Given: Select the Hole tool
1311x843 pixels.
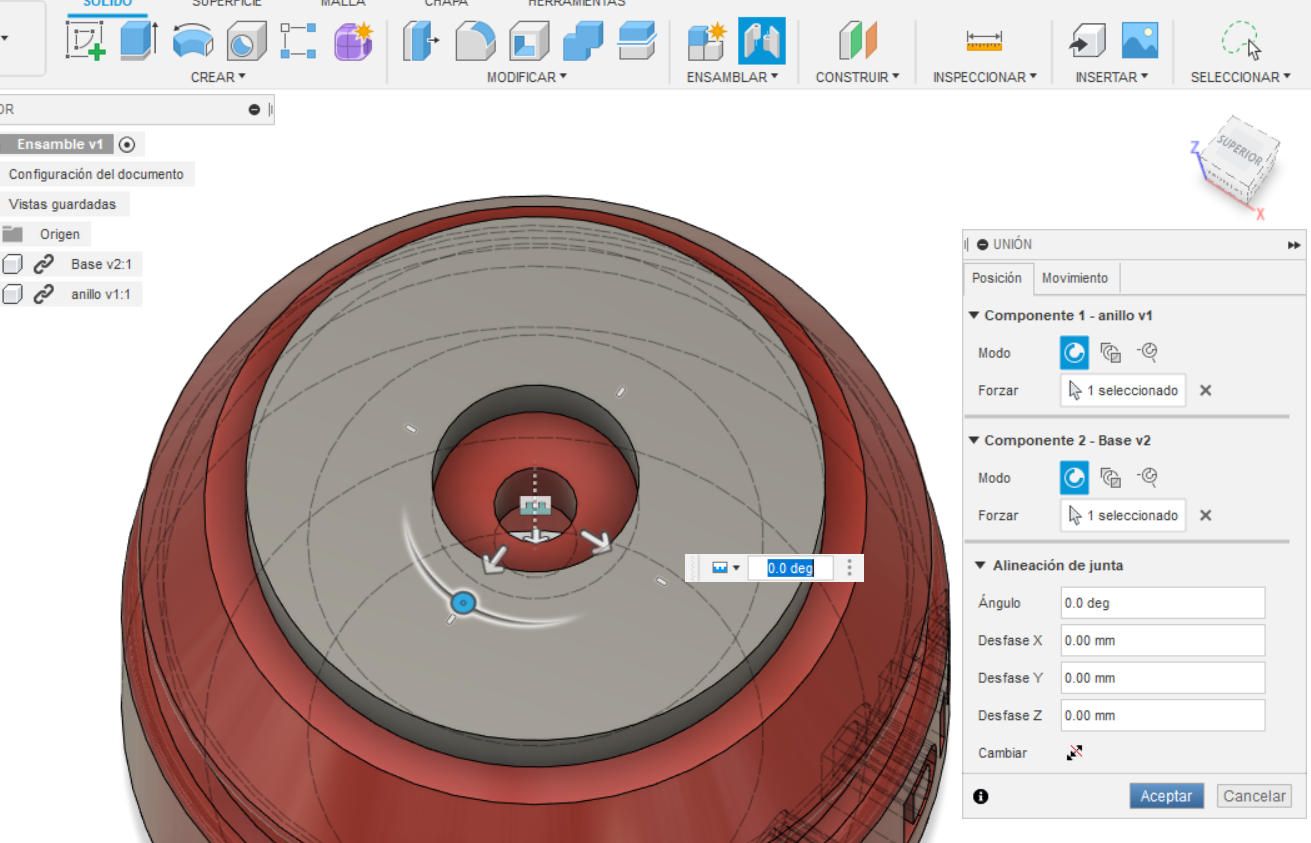Looking at the screenshot, I should [x=245, y=41].
